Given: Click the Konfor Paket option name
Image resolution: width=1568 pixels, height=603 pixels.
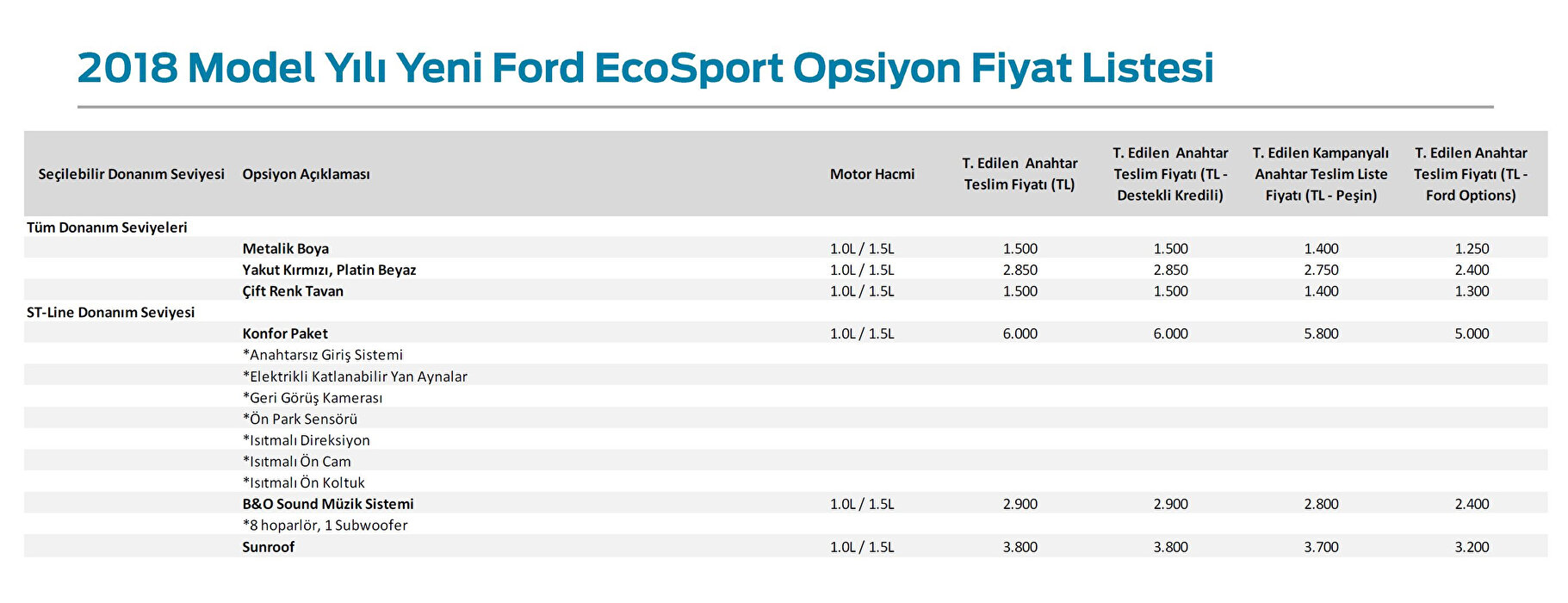Looking at the screenshot, I should pyautogui.click(x=285, y=333).
